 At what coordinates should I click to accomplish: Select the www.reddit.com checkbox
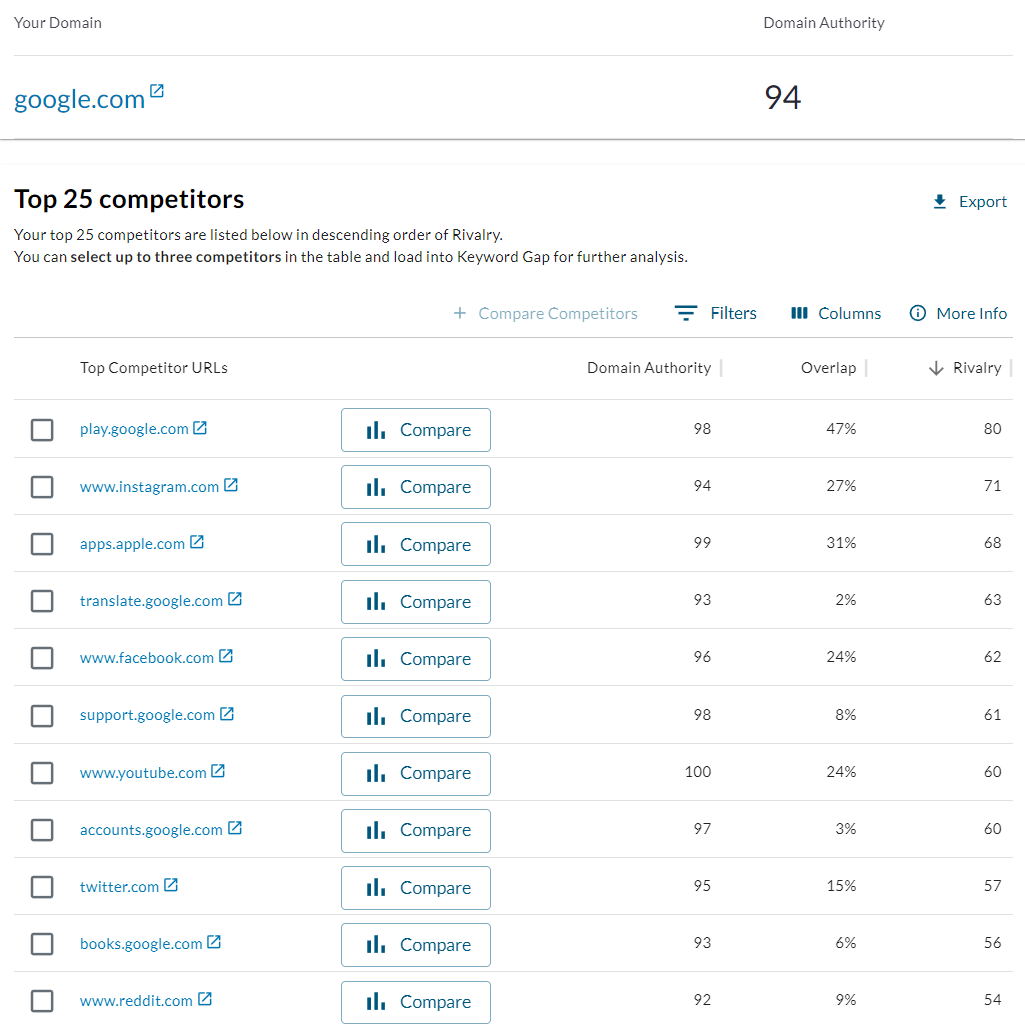pos(42,1001)
